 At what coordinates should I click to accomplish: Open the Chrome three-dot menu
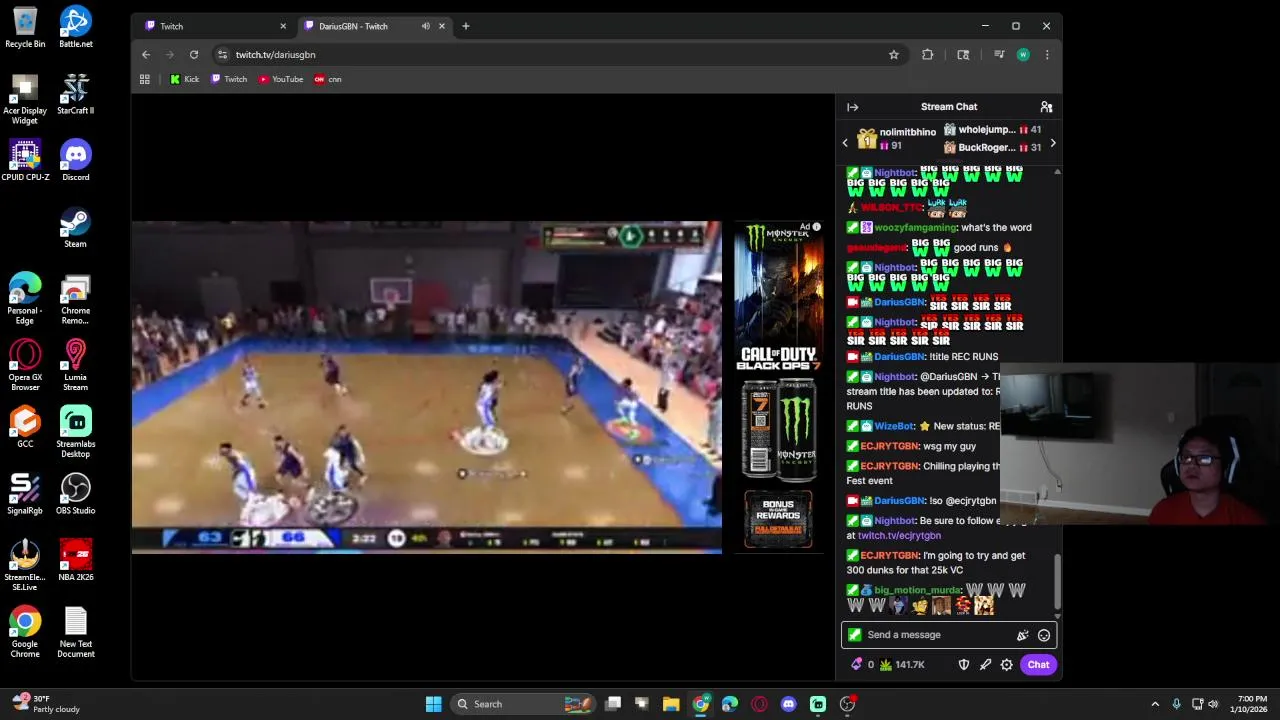1046,55
